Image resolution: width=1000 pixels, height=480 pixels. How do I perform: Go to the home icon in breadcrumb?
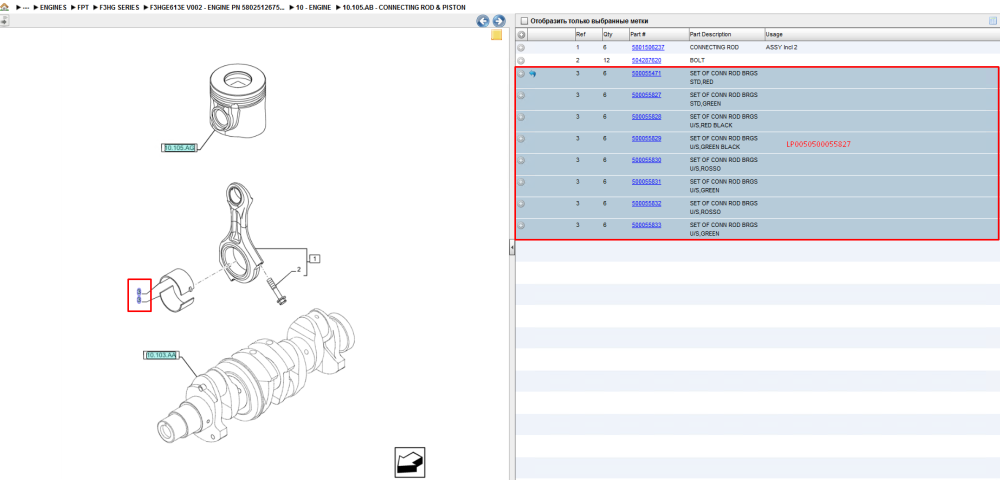(x=4, y=7)
